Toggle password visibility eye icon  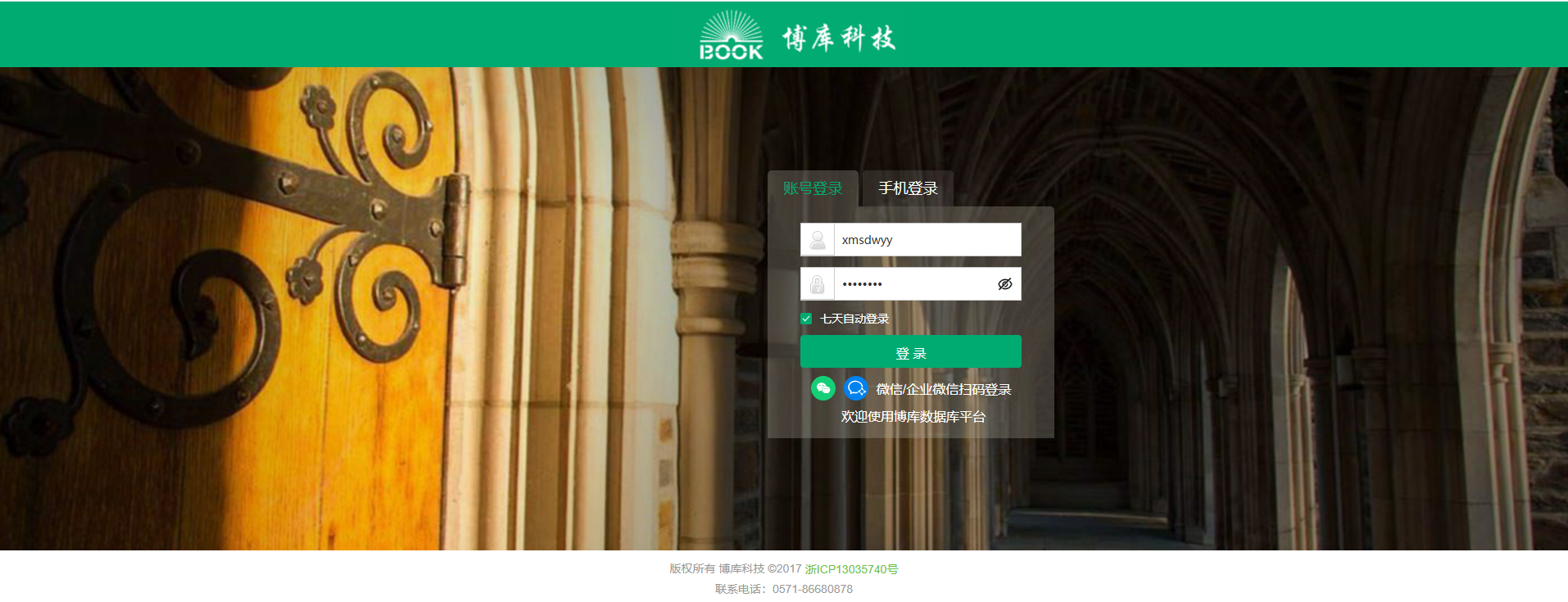[x=1005, y=284]
